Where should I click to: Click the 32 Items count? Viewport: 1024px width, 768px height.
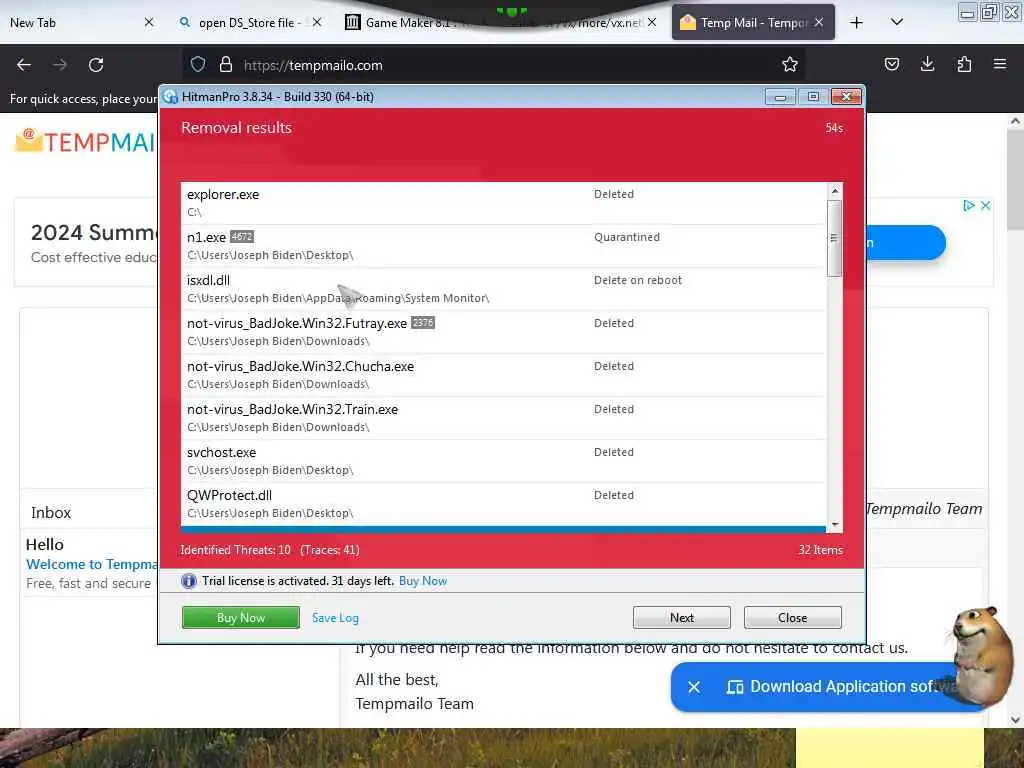820,550
